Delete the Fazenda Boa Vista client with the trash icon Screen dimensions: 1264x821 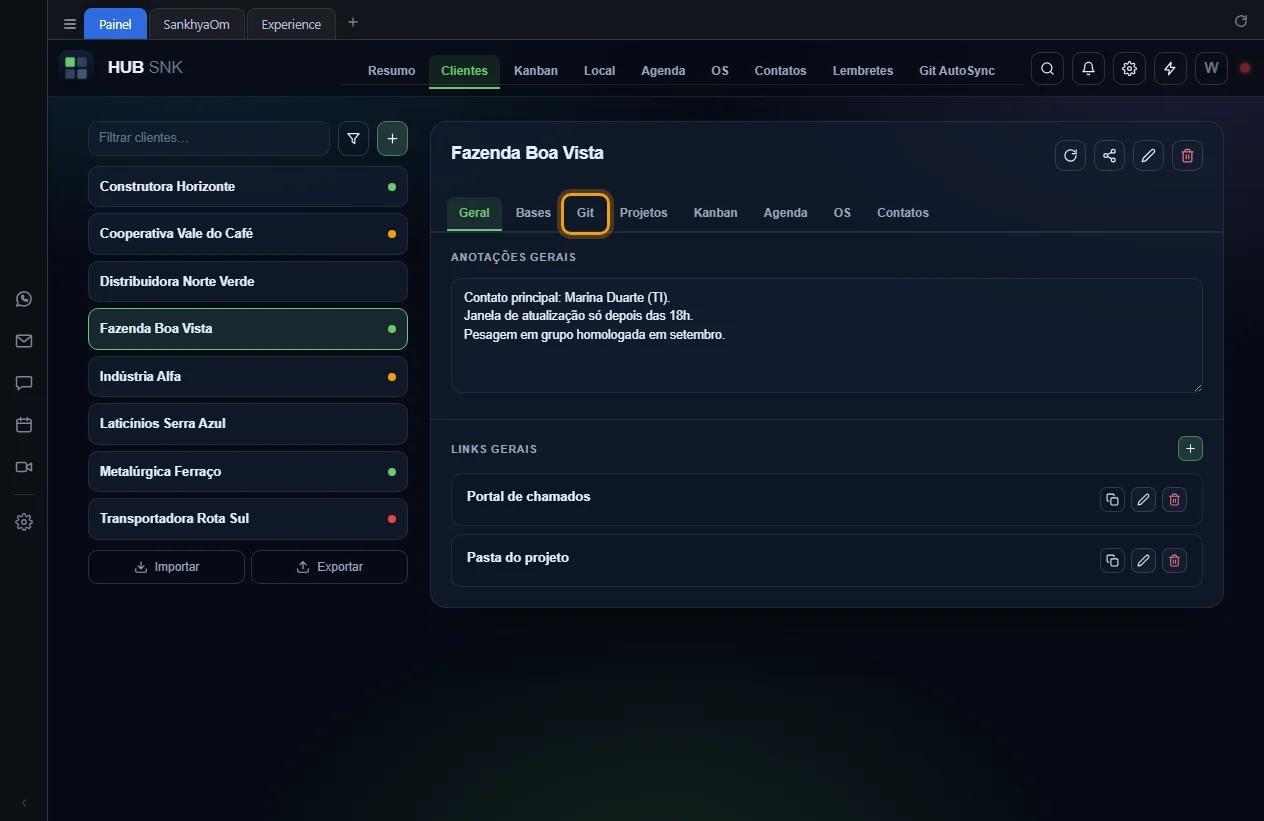pos(1187,155)
